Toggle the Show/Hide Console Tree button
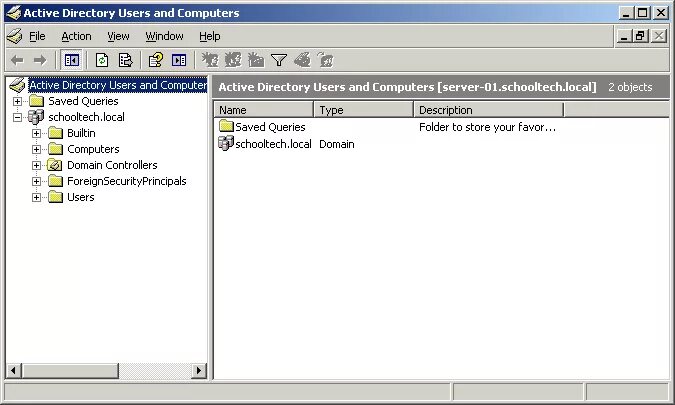The image size is (675, 405). pyautogui.click(x=71, y=60)
